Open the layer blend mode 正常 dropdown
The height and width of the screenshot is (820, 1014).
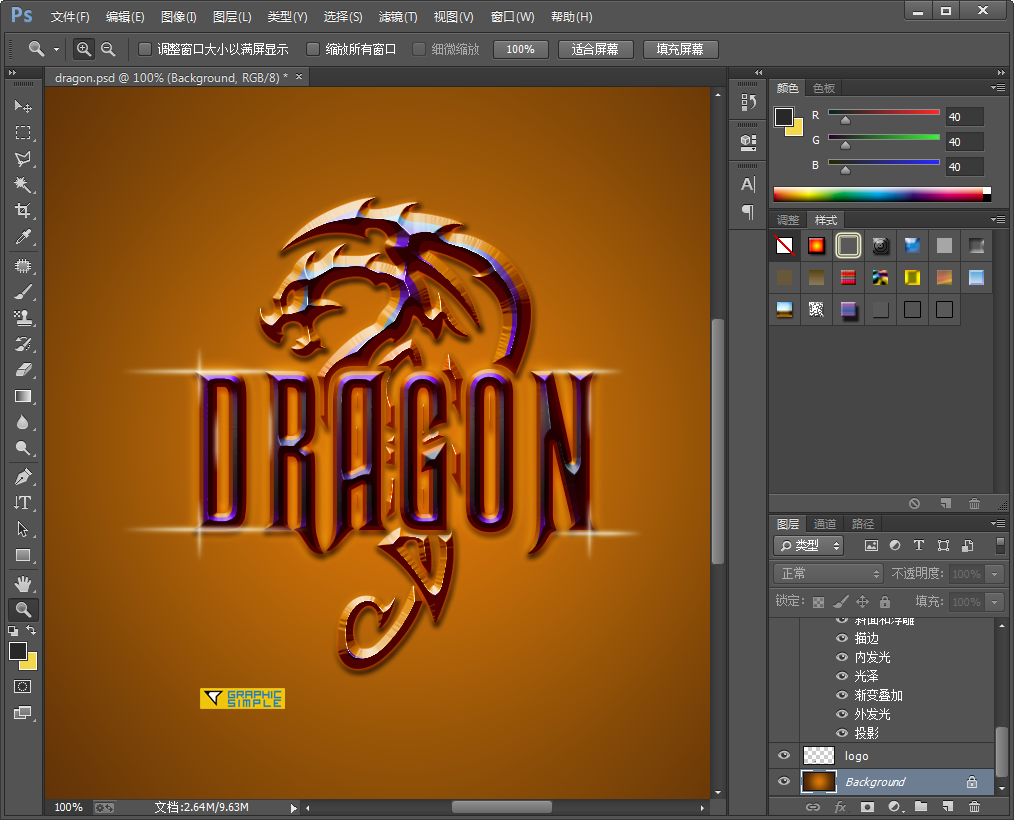830,574
